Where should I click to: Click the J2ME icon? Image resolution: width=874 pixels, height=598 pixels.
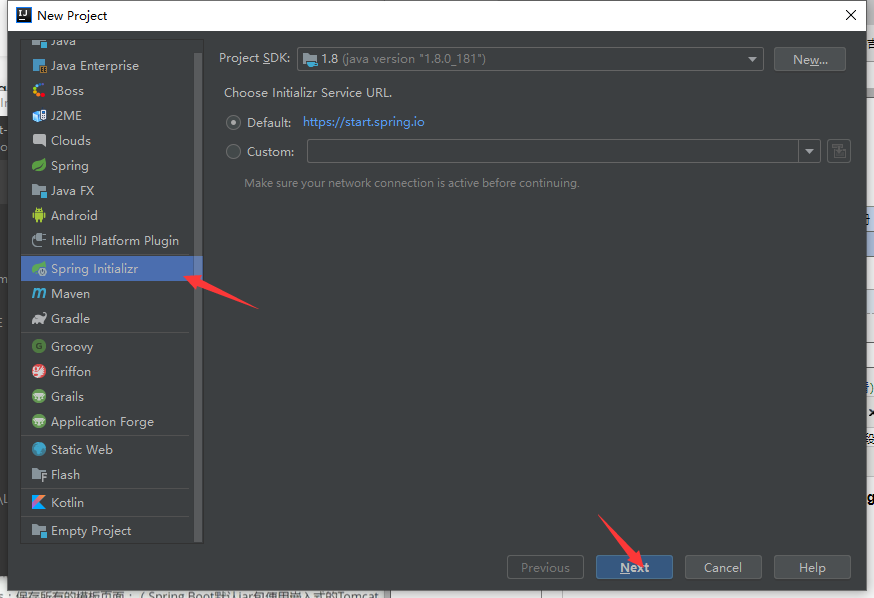click(x=39, y=116)
